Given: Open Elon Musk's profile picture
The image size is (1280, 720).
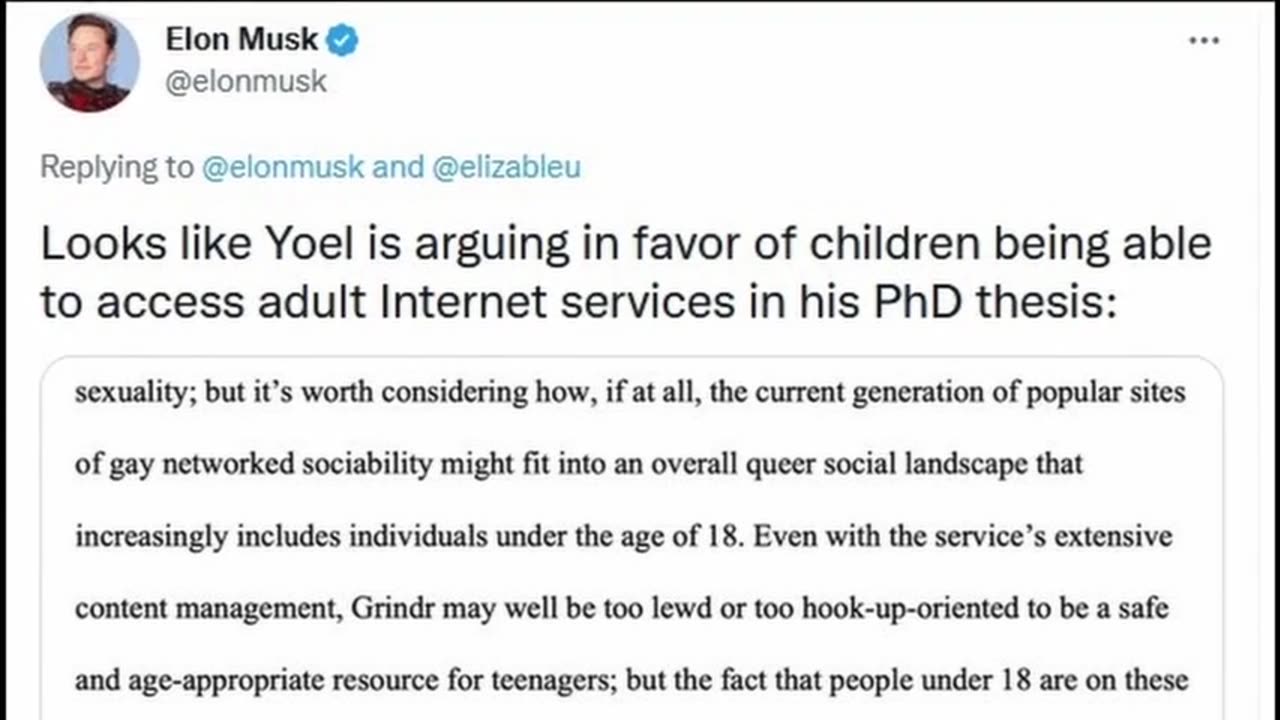Looking at the screenshot, I should click(x=89, y=63).
